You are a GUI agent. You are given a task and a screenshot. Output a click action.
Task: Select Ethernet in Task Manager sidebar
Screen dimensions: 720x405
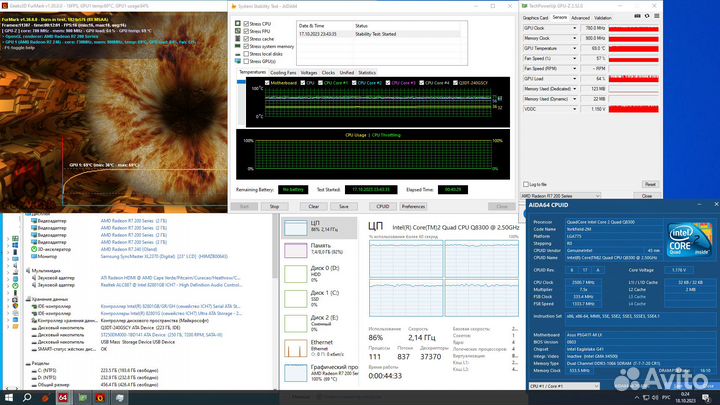tap(320, 348)
